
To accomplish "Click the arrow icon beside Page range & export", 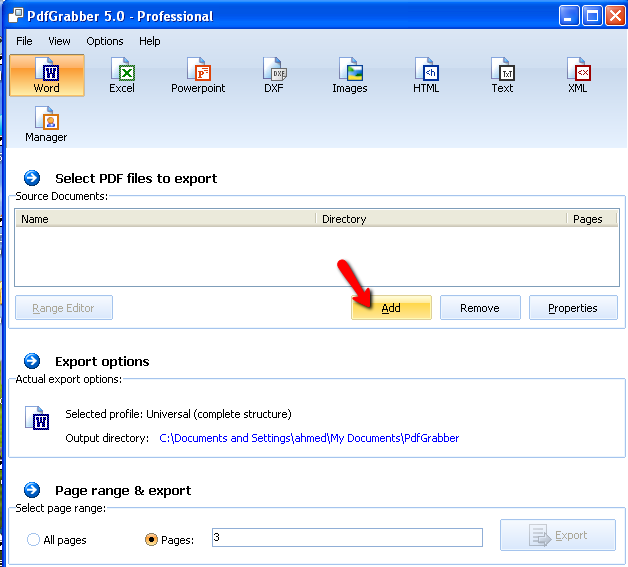I will point(32,490).
